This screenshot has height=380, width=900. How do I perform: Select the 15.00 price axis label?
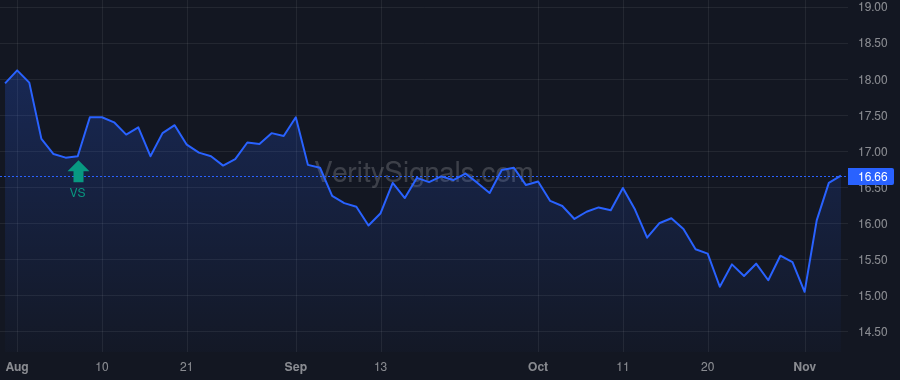872,296
